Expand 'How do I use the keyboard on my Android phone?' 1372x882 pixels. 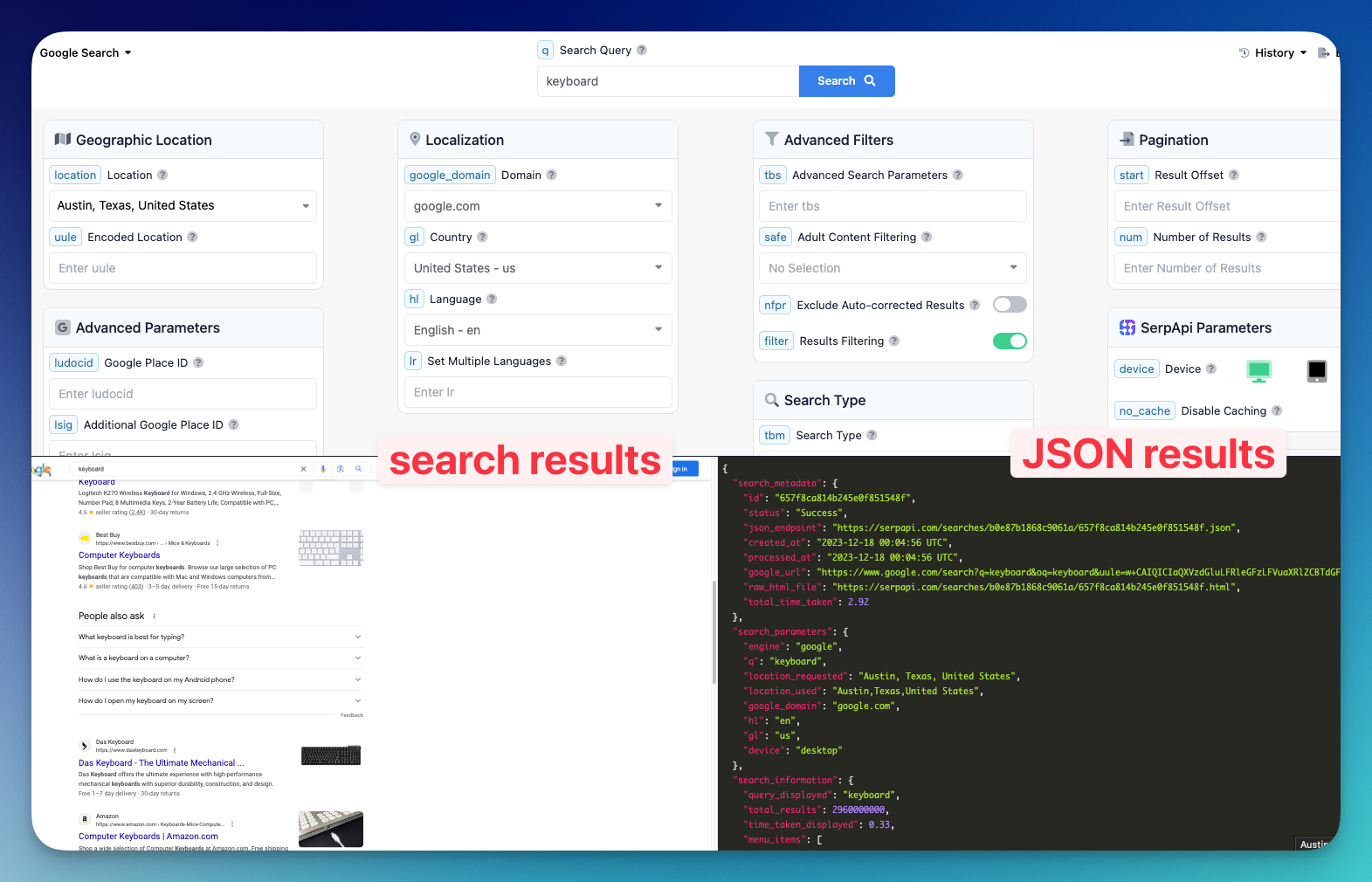[220, 679]
